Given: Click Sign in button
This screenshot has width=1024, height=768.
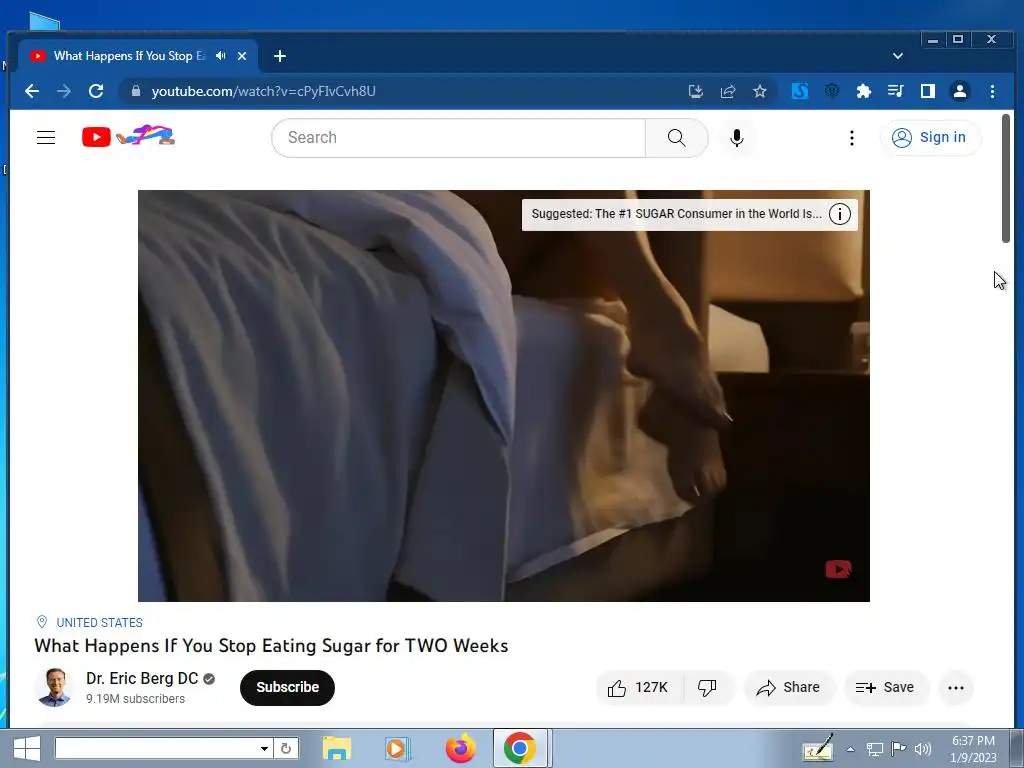Looking at the screenshot, I should [930, 138].
